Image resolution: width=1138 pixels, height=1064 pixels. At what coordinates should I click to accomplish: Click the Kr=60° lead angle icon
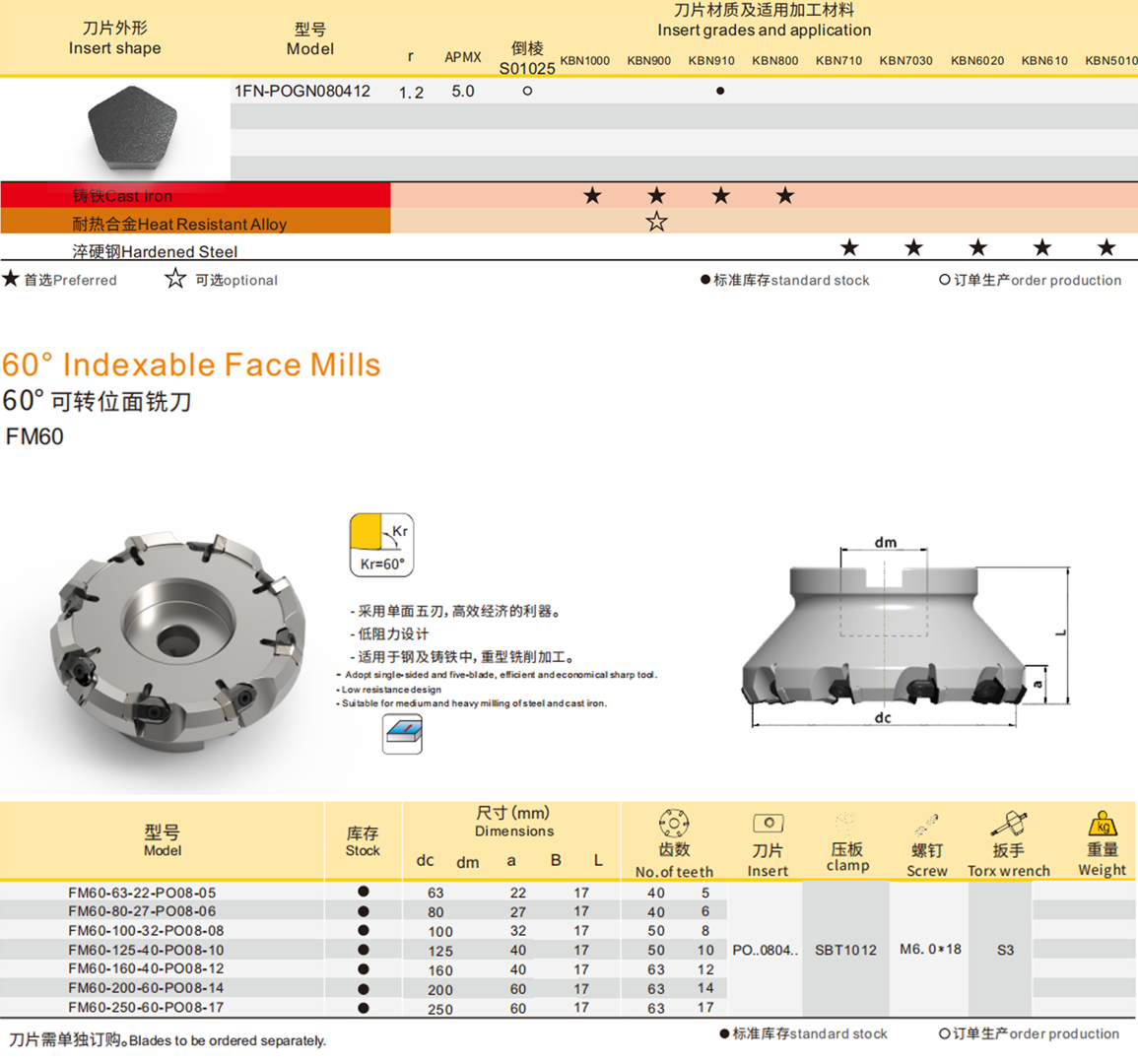click(x=381, y=545)
